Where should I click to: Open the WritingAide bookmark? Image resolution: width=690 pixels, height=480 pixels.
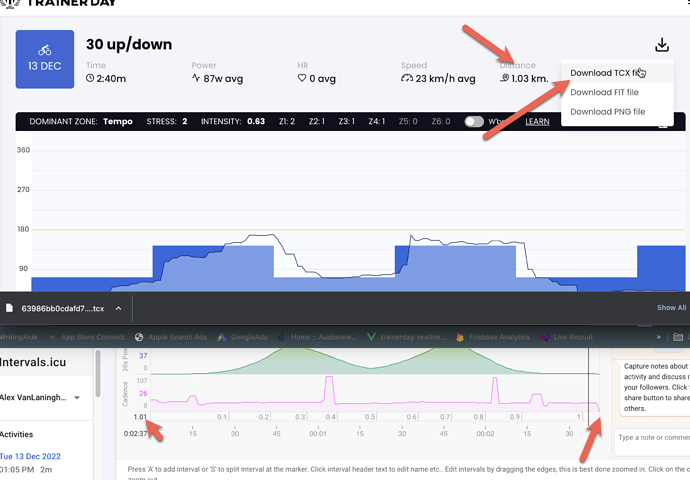coord(19,337)
